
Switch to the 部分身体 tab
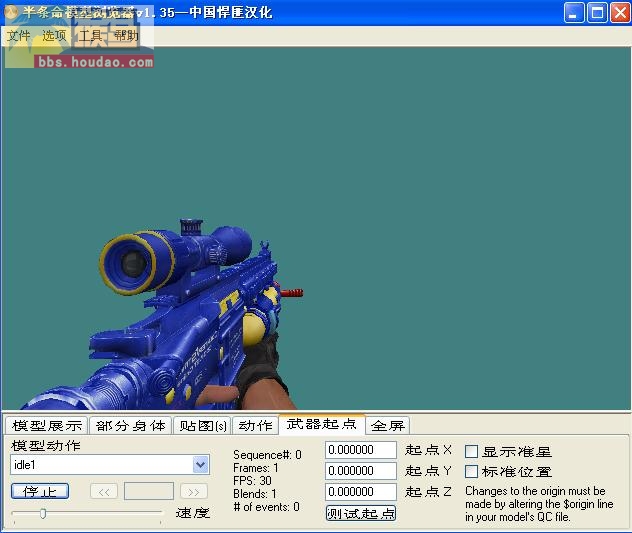point(131,425)
